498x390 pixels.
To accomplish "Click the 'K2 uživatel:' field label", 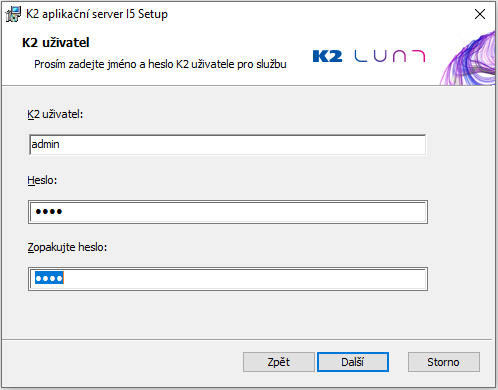I will (55, 114).
